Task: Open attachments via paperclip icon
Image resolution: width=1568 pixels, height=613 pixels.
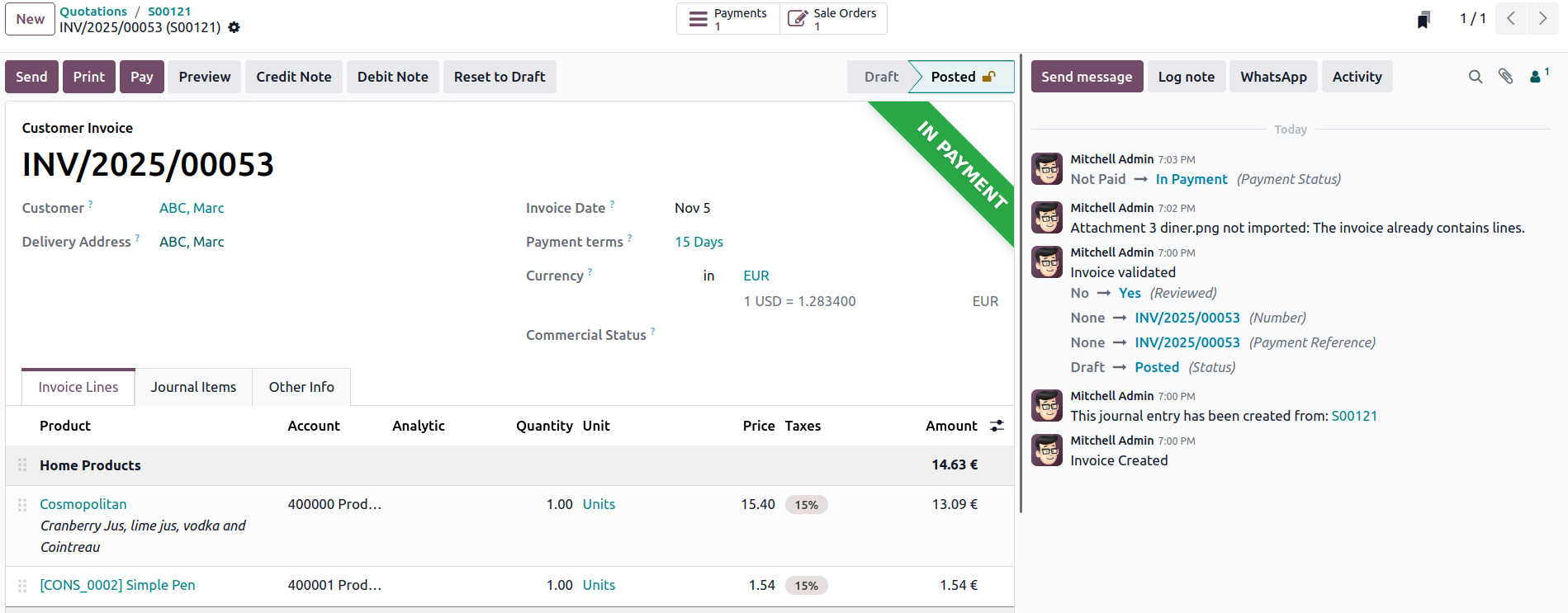Action: click(1506, 77)
